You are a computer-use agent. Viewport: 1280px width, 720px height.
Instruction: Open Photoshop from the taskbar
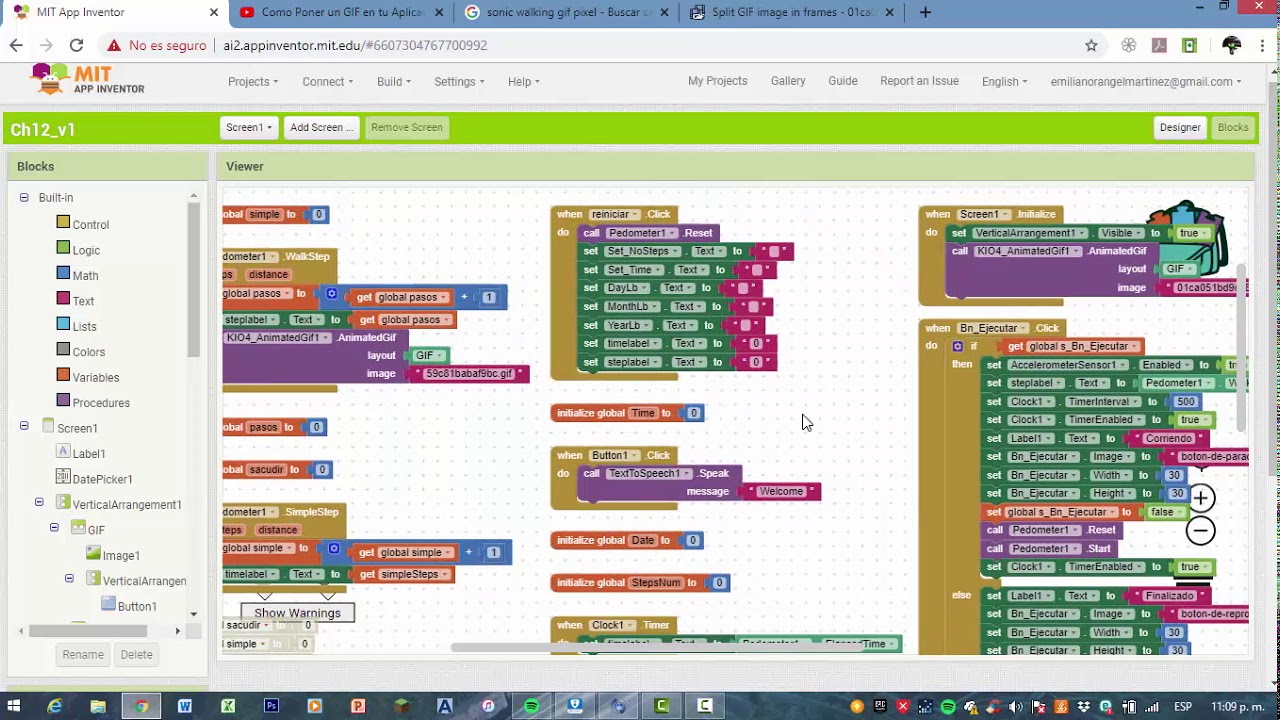tap(271, 706)
